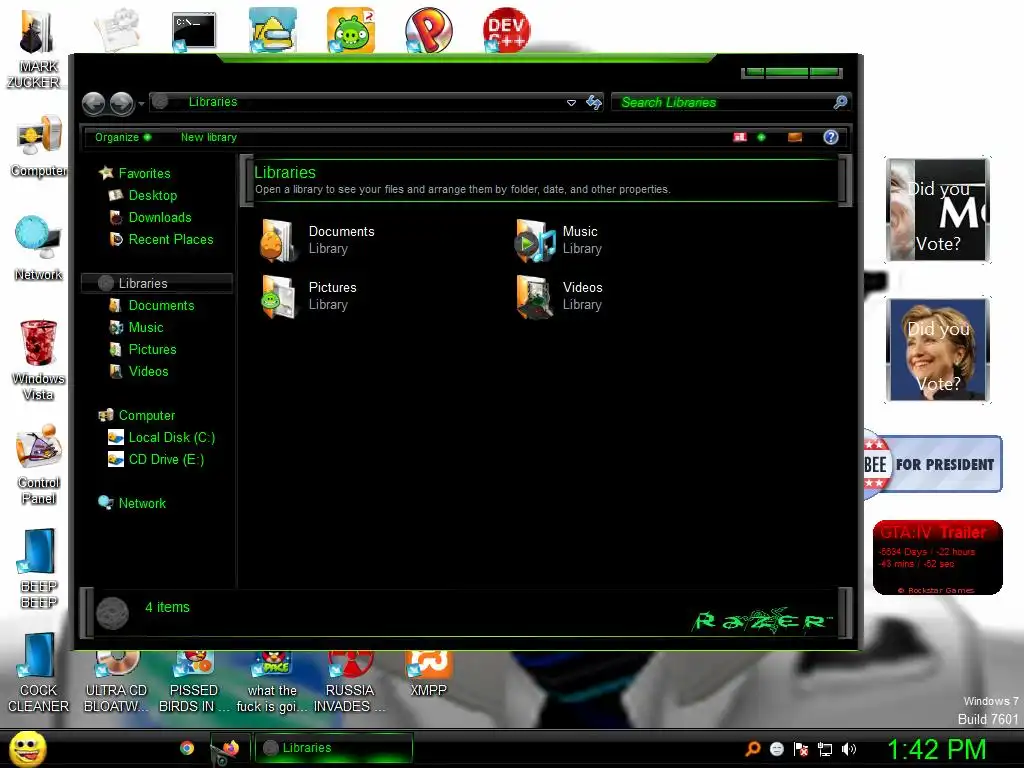Viewport: 1024px width, 768px height.
Task: Open the Action Center flag tray icon
Action: click(x=801, y=749)
